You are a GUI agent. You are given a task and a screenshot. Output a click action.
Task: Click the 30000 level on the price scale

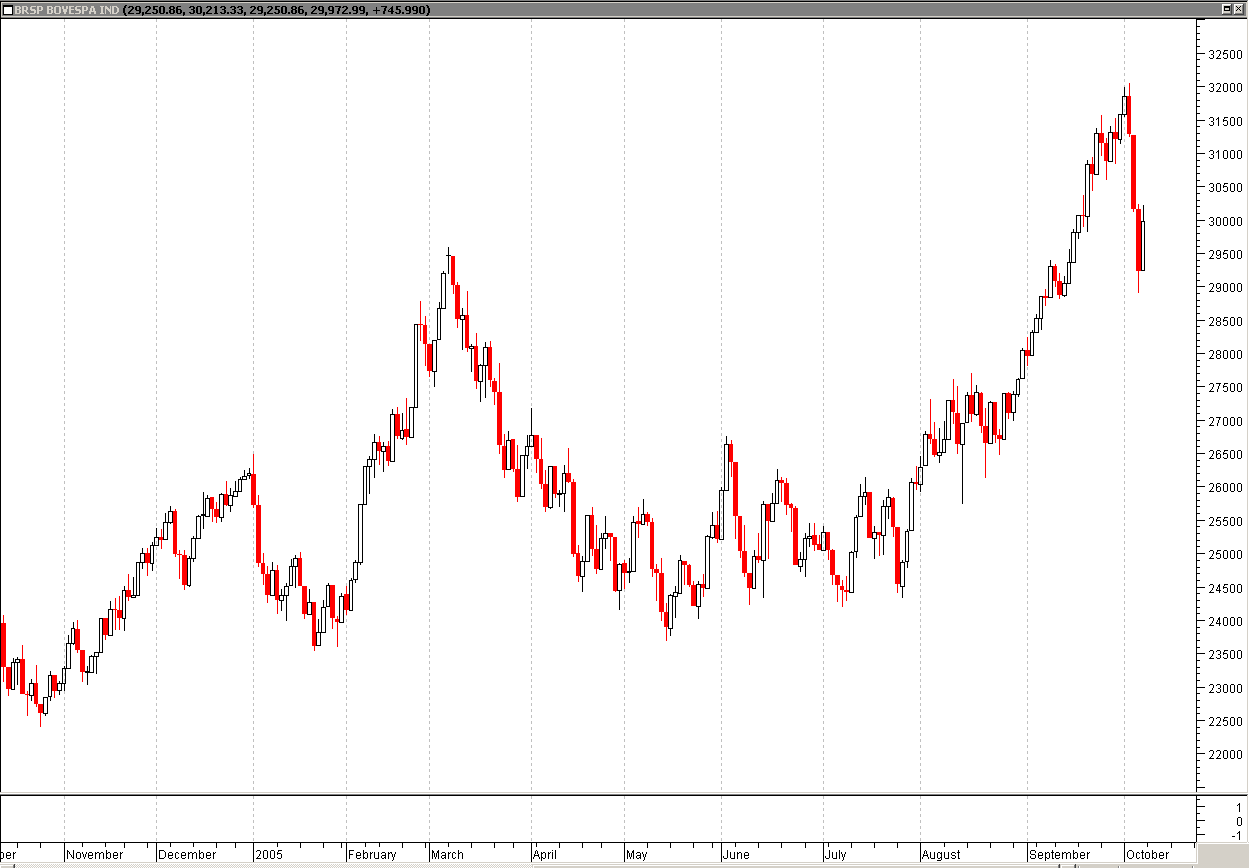pyautogui.click(x=1225, y=221)
